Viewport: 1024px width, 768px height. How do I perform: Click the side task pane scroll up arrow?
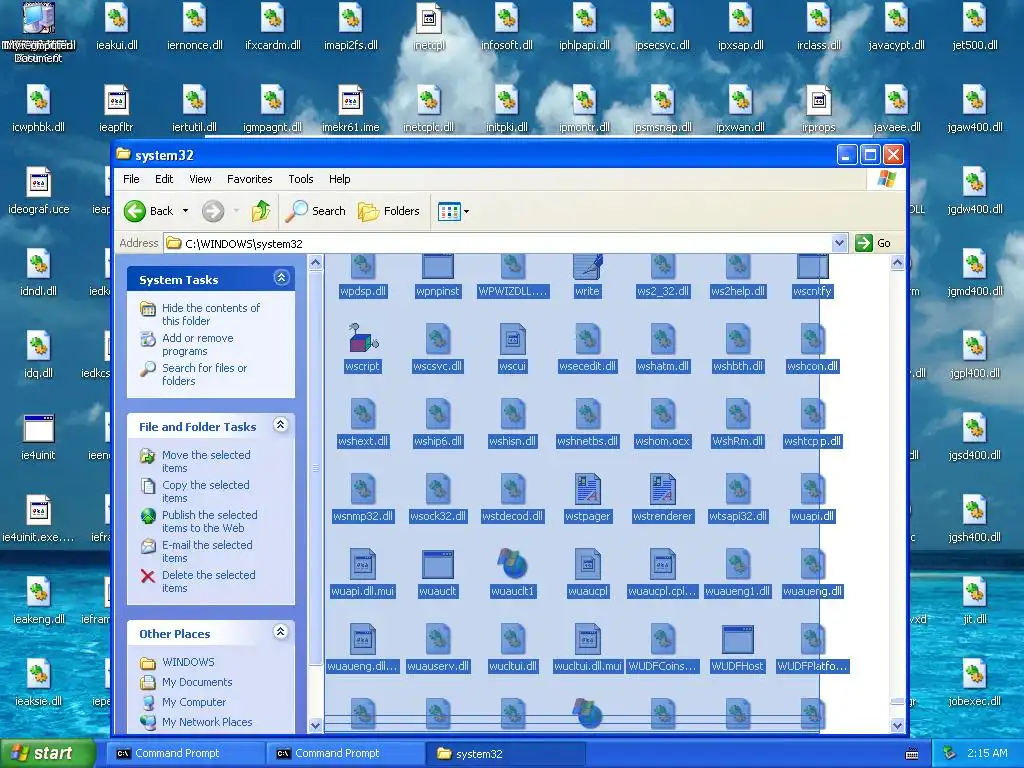pos(315,263)
